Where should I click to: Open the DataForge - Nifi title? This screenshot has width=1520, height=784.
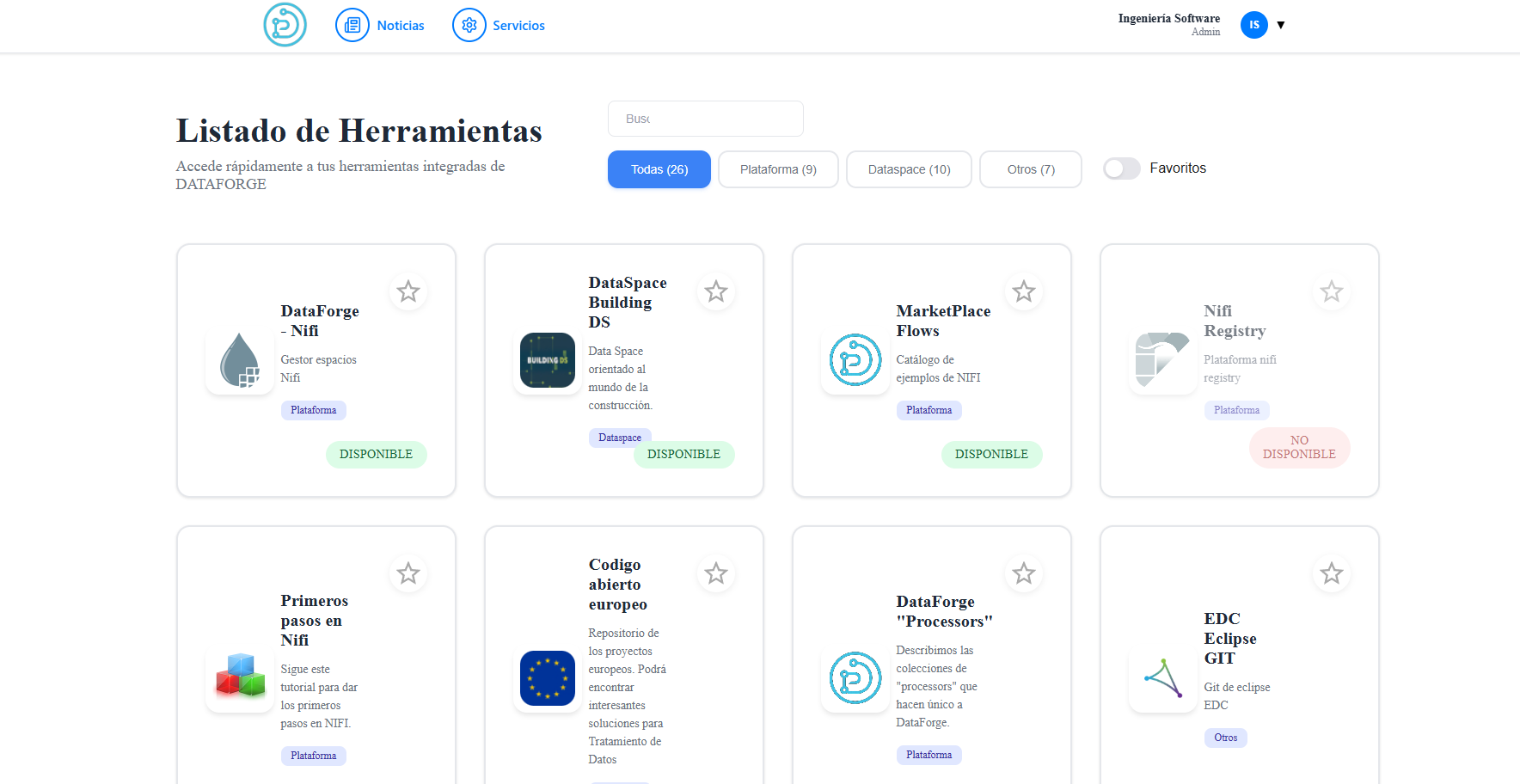[x=320, y=321]
